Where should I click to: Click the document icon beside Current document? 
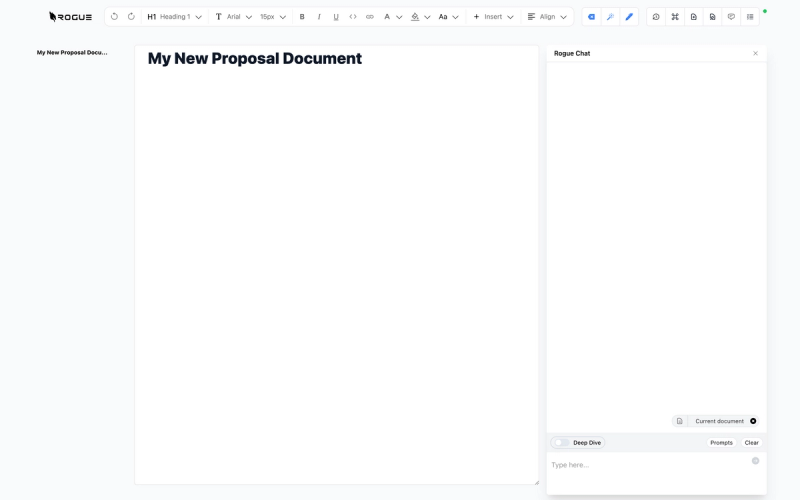click(680, 421)
